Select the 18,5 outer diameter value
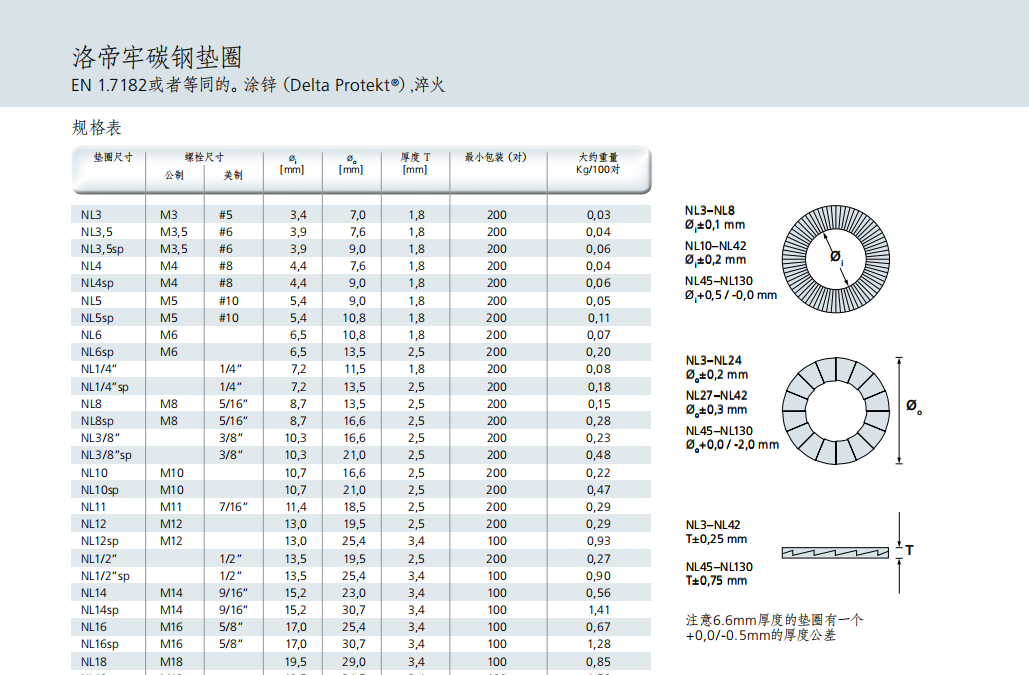1029x675 pixels. tap(354, 507)
